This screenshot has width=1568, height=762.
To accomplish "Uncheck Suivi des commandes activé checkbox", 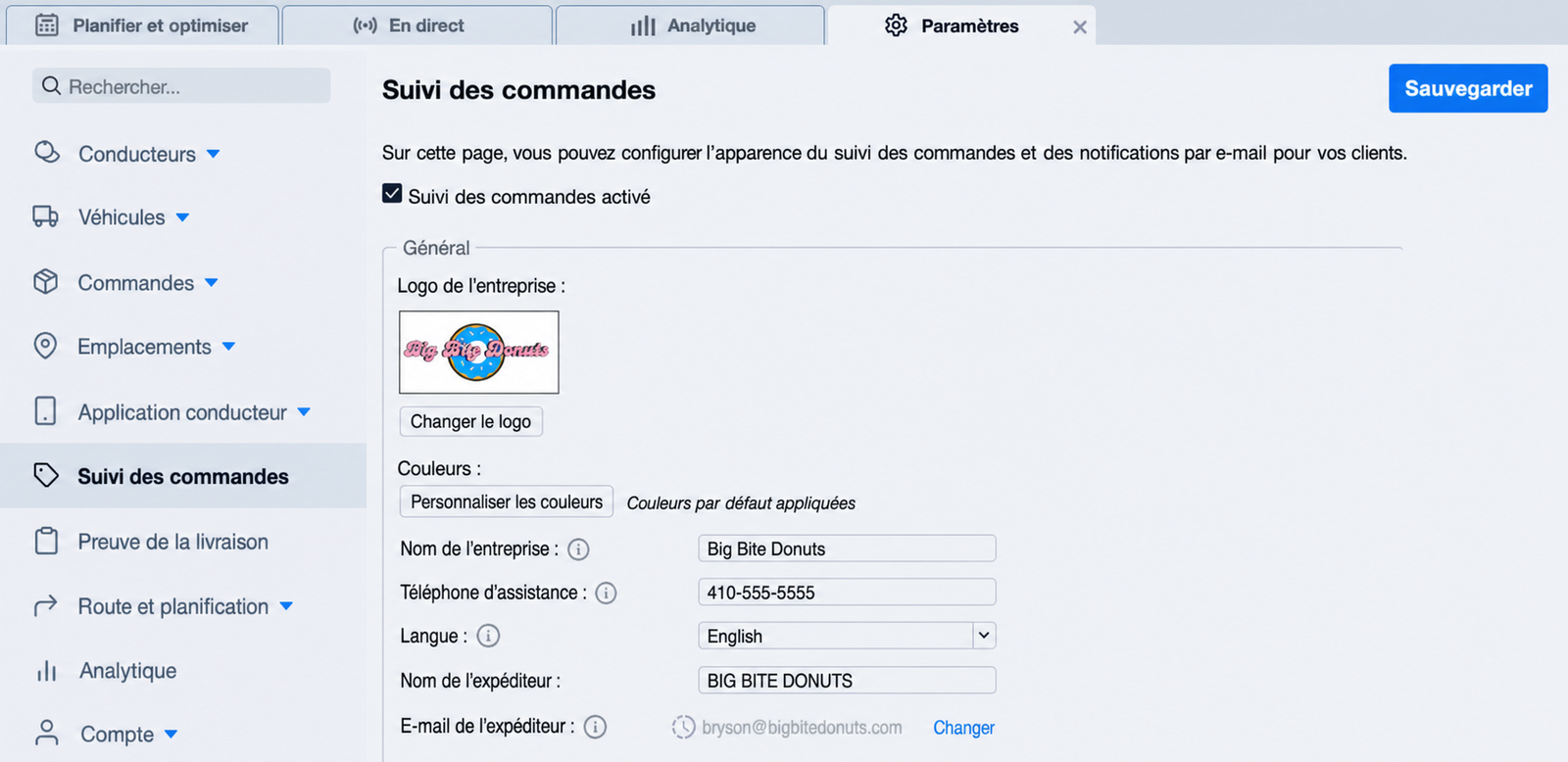I will [x=392, y=194].
